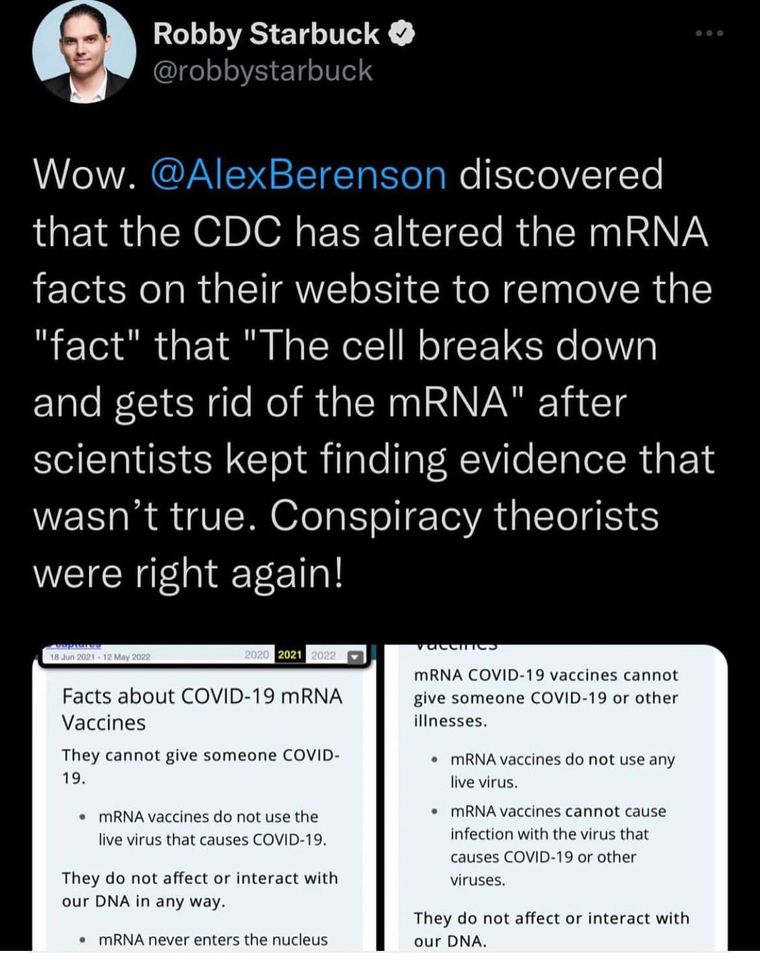The height and width of the screenshot is (960, 760).
Task: Select highlighted year 2021 in archive timeline
Action: [x=292, y=656]
